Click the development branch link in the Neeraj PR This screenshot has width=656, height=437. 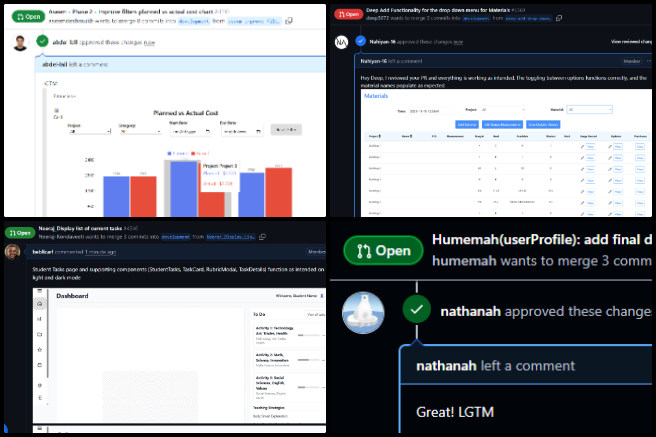point(175,237)
